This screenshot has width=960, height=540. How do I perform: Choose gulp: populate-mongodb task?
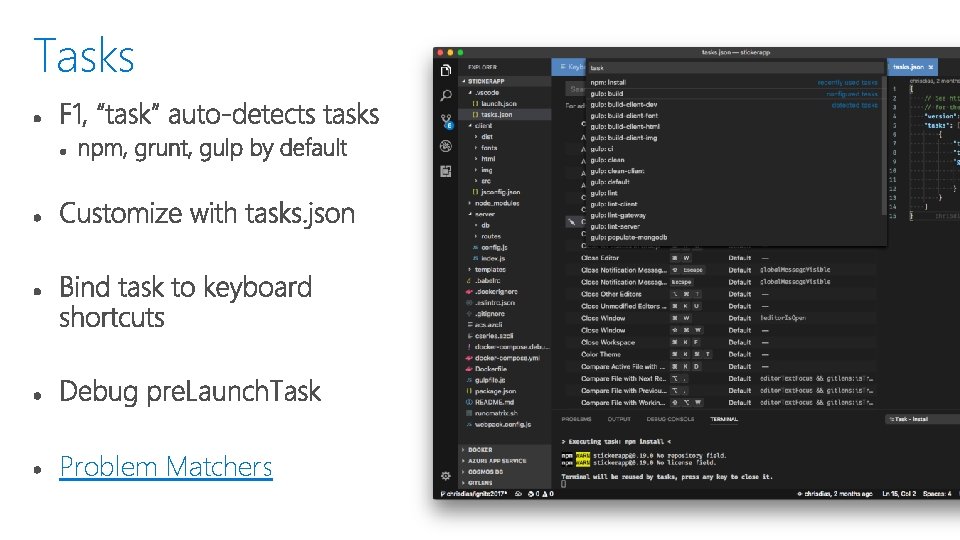[734, 237]
